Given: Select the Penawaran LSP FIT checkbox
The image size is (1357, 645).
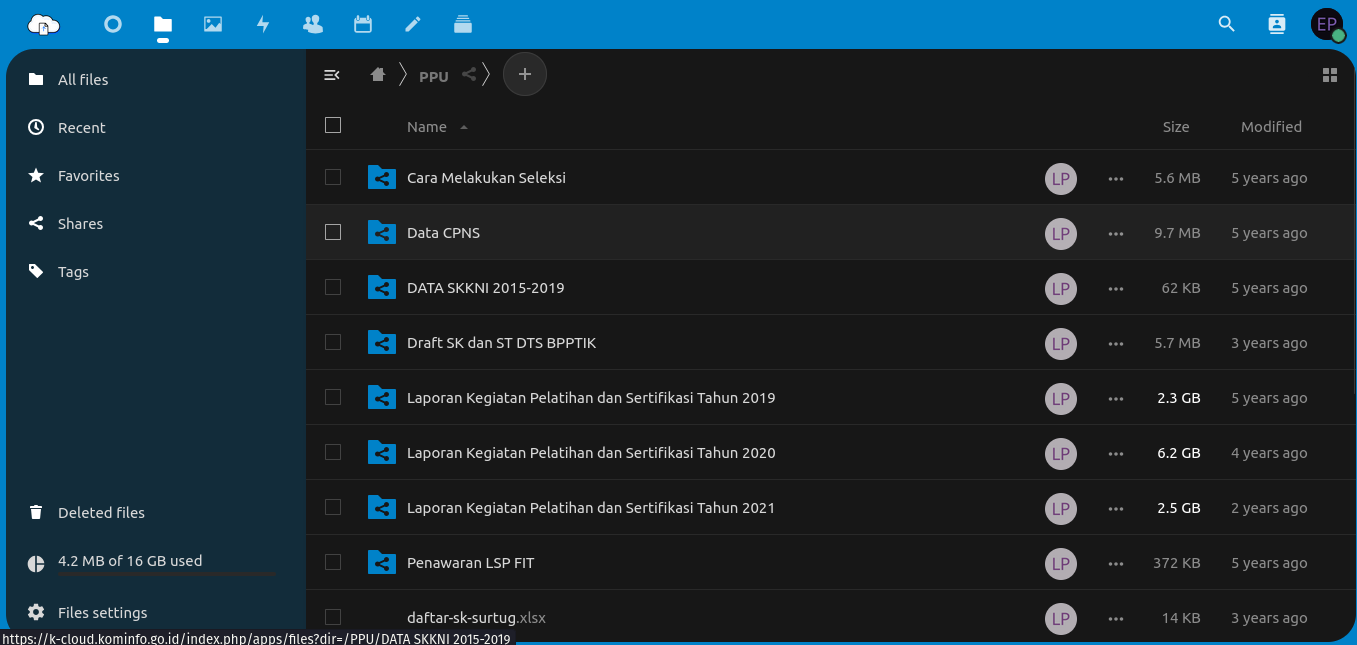Looking at the screenshot, I should tap(333, 562).
